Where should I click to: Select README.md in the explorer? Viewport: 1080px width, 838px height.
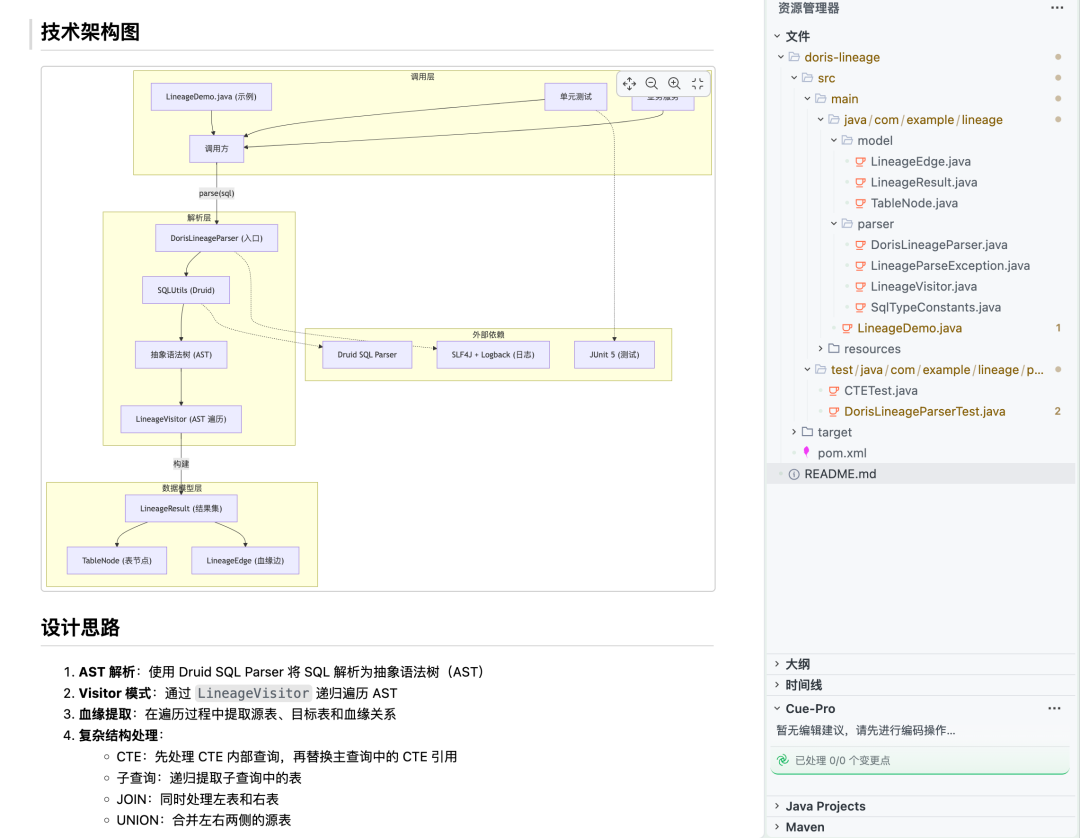click(840, 474)
